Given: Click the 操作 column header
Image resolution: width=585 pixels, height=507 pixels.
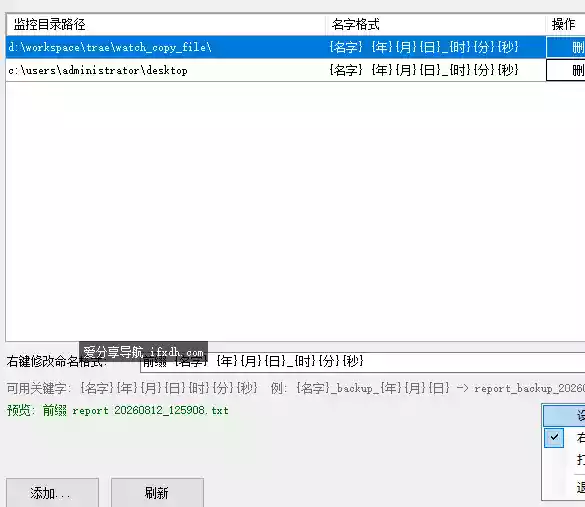Looking at the screenshot, I should tap(565, 25).
